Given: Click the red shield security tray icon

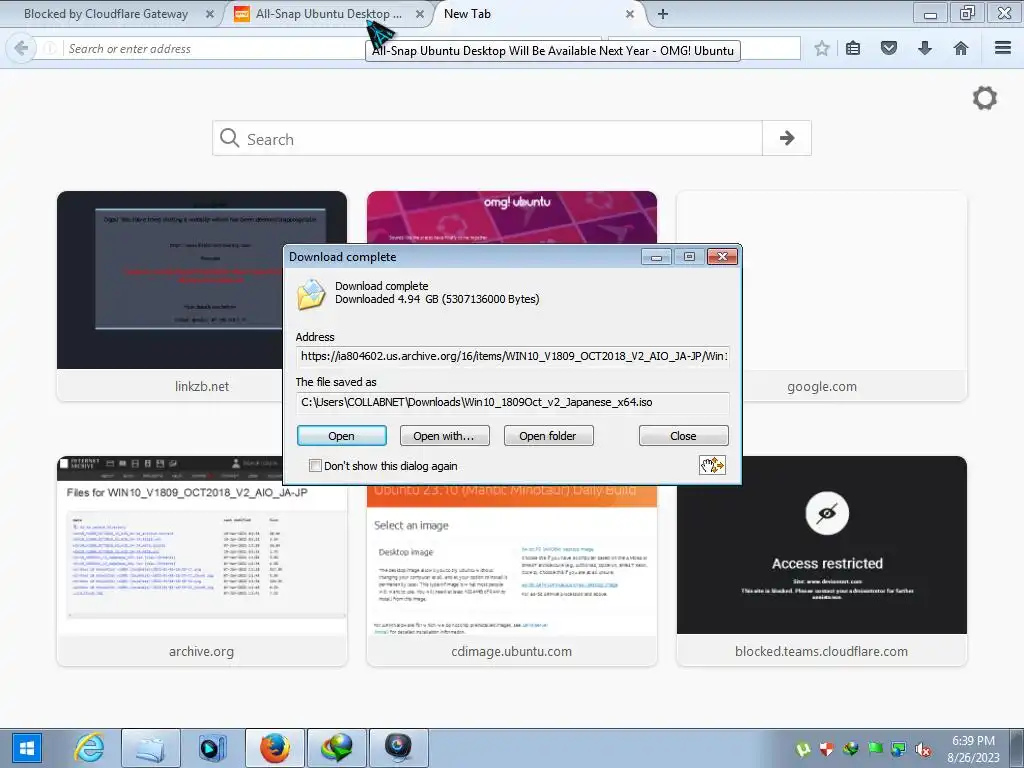Looking at the screenshot, I should (827, 749).
